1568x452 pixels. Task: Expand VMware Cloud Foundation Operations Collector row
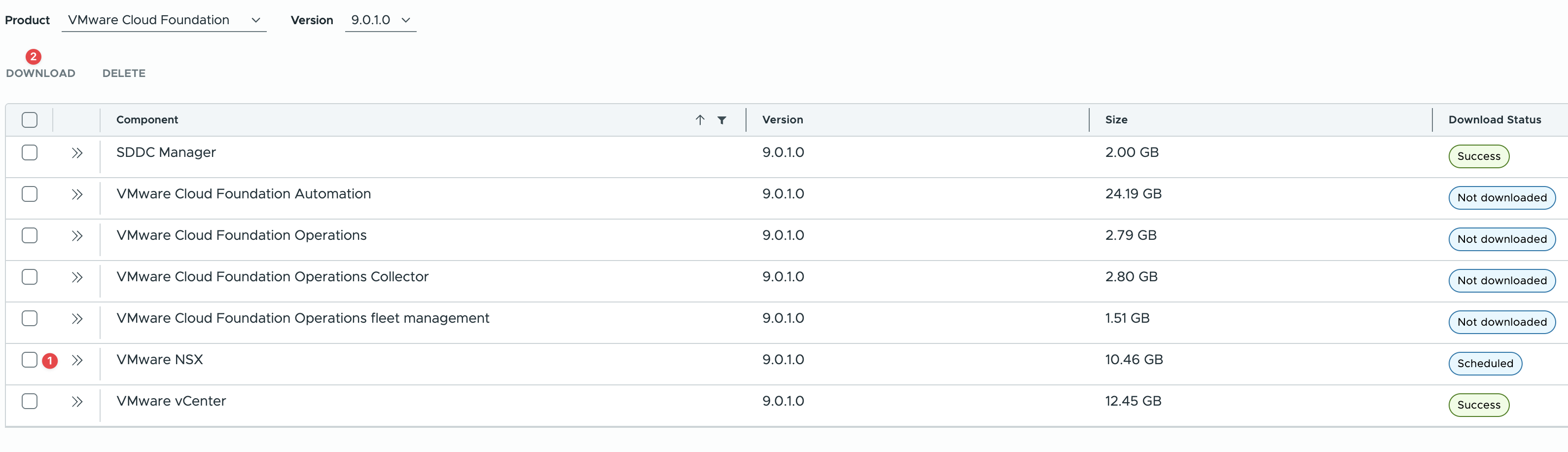coord(77,277)
